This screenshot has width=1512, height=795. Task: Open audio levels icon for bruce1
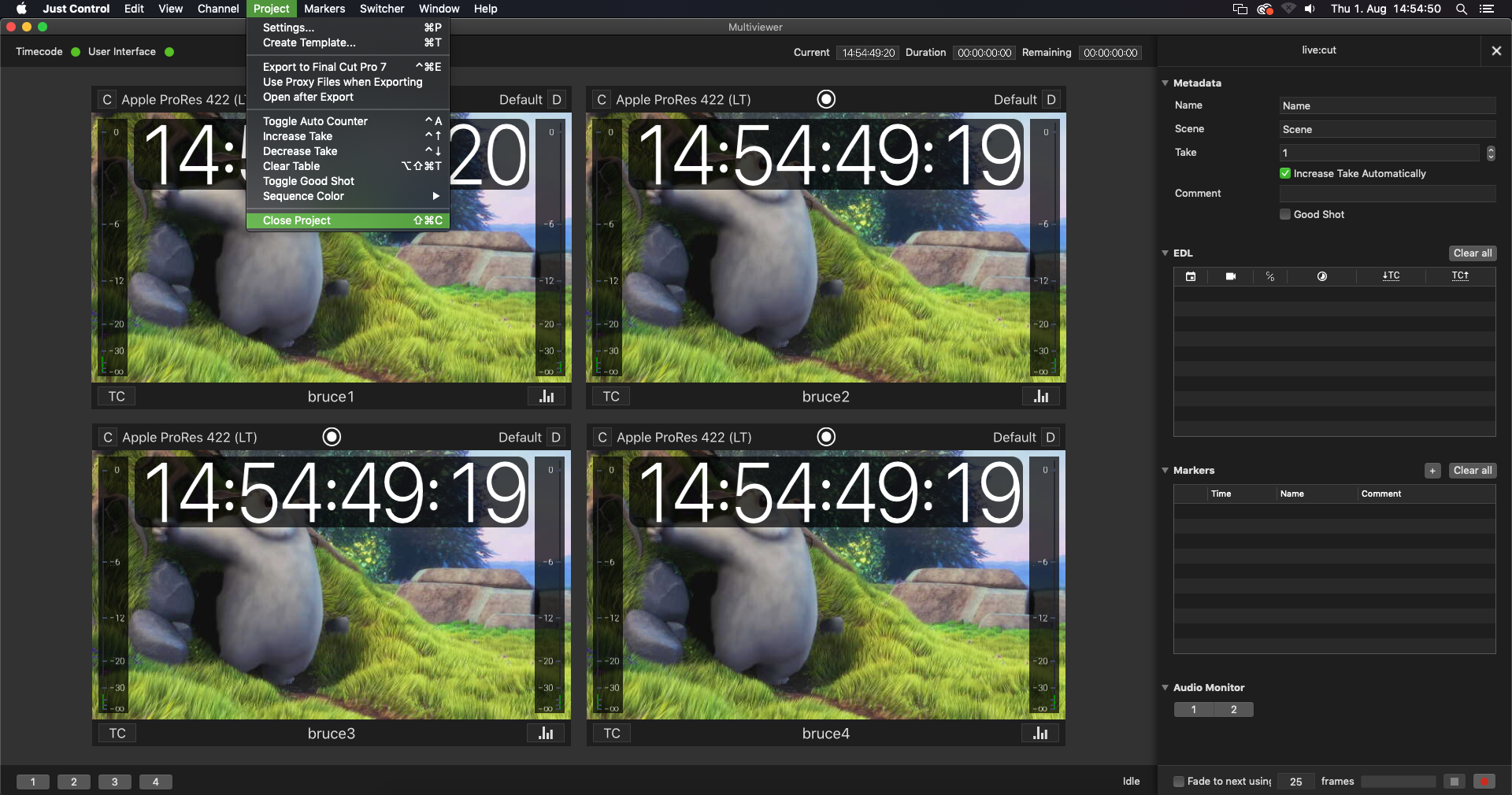[547, 396]
